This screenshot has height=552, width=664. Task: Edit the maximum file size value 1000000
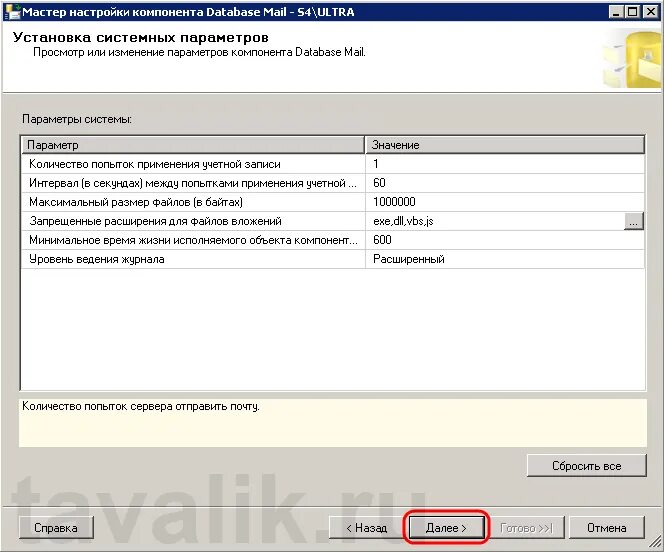pos(505,202)
